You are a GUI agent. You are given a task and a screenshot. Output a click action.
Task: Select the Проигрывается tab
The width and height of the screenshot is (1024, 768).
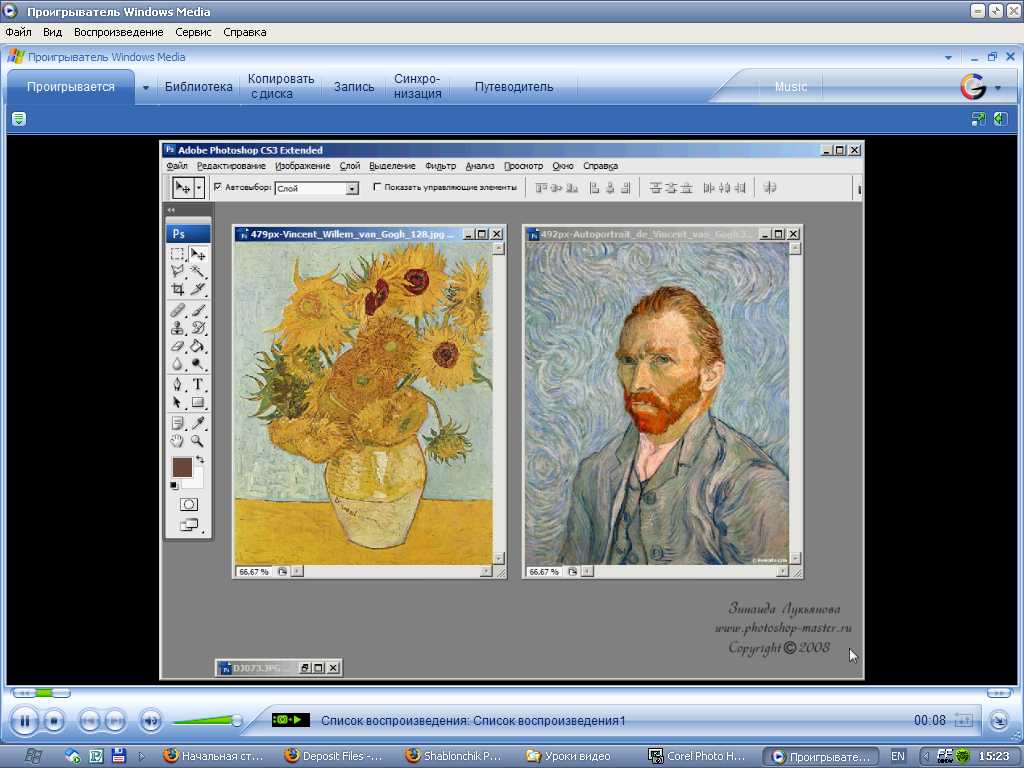pyautogui.click(x=71, y=86)
